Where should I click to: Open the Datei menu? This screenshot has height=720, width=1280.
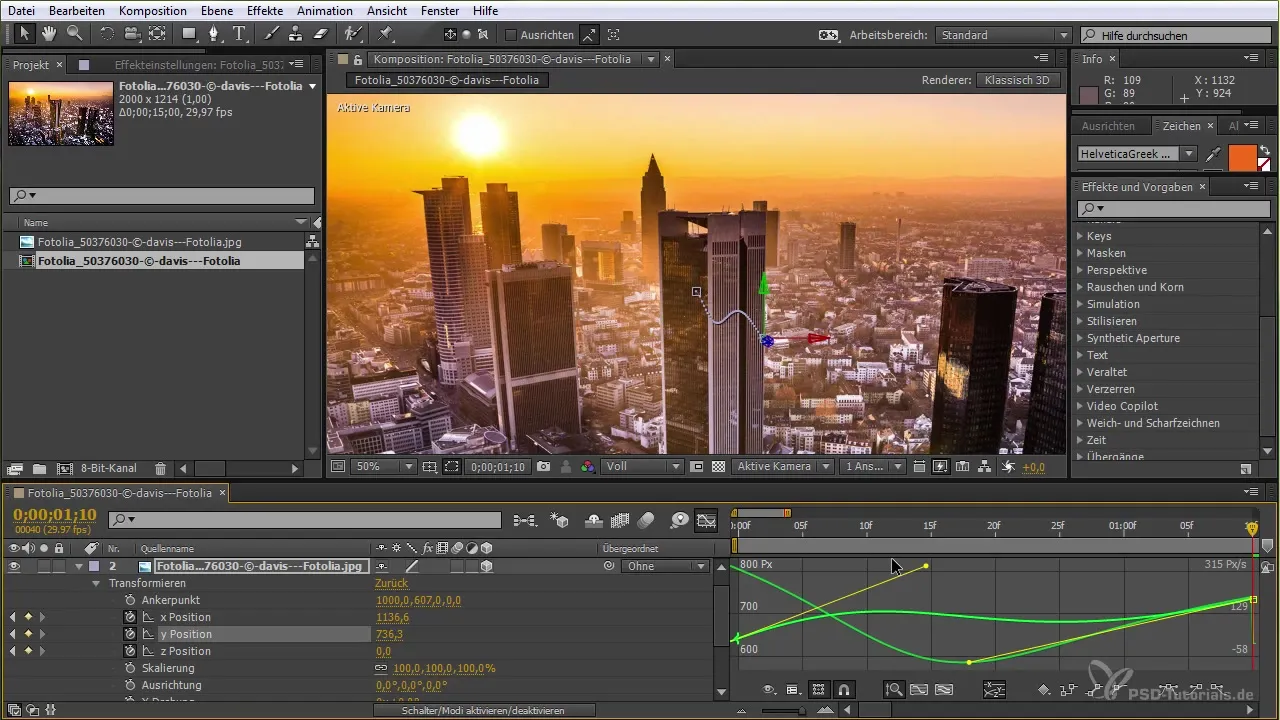pyautogui.click(x=21, y=10)
